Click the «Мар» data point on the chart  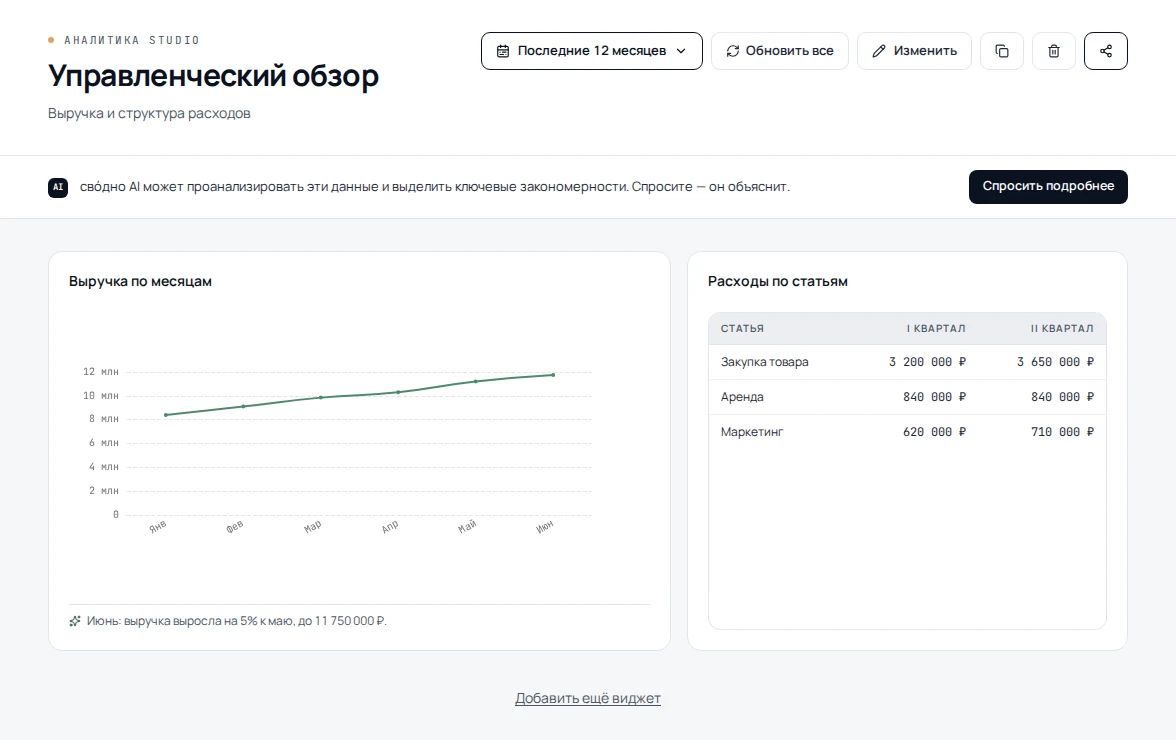[x=321, y=397]
